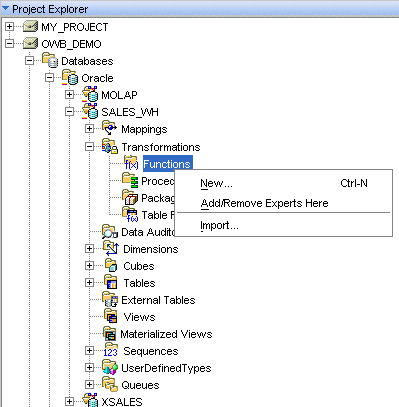Select the SALES_WH label
This screenshot has width=399, height=407.
(x=130, y=112)
